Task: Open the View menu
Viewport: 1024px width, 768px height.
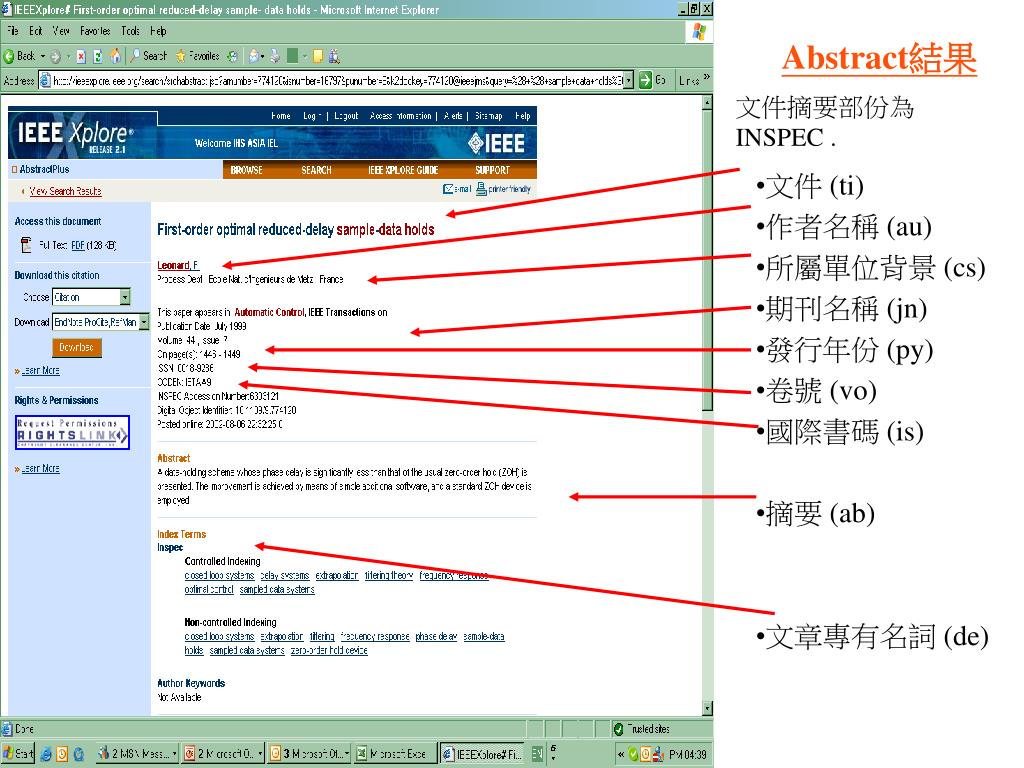Action: click(61, 31)
